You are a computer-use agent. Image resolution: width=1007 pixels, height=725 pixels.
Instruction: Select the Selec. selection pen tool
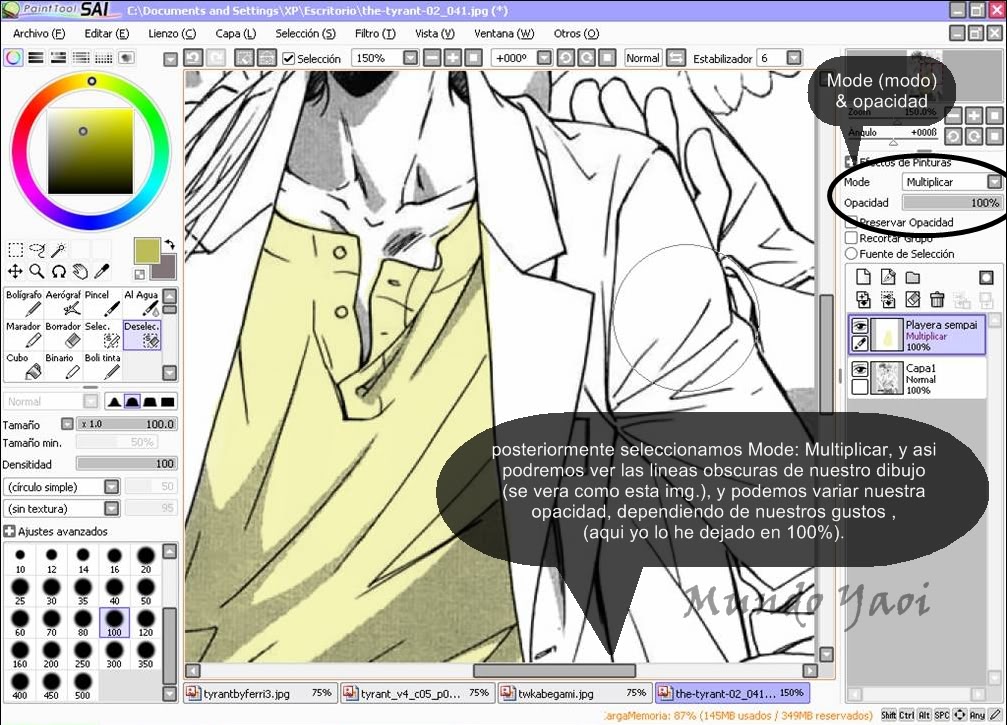point(102,335)
